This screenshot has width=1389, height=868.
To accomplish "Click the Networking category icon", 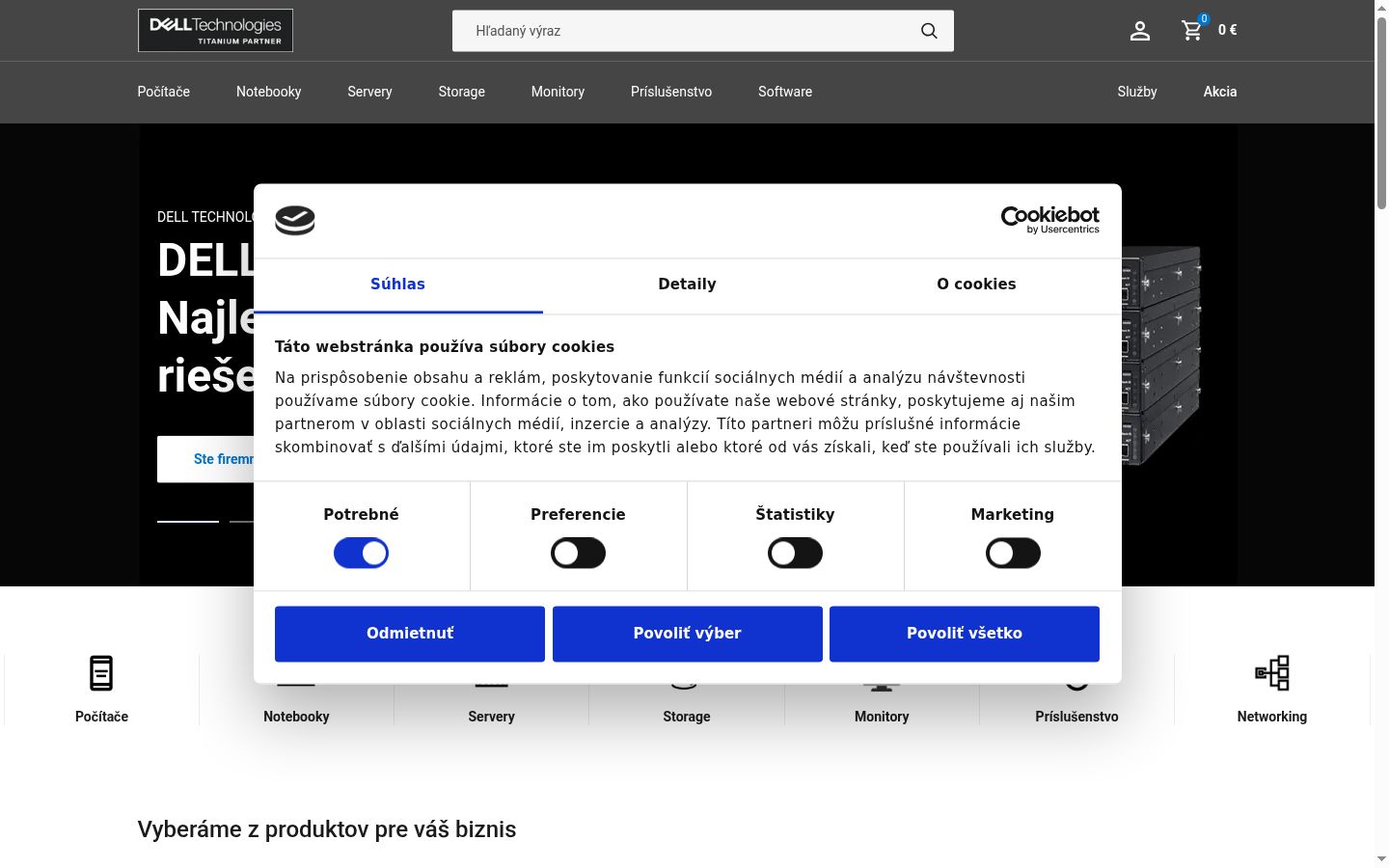I will (x=1272, y=673).
